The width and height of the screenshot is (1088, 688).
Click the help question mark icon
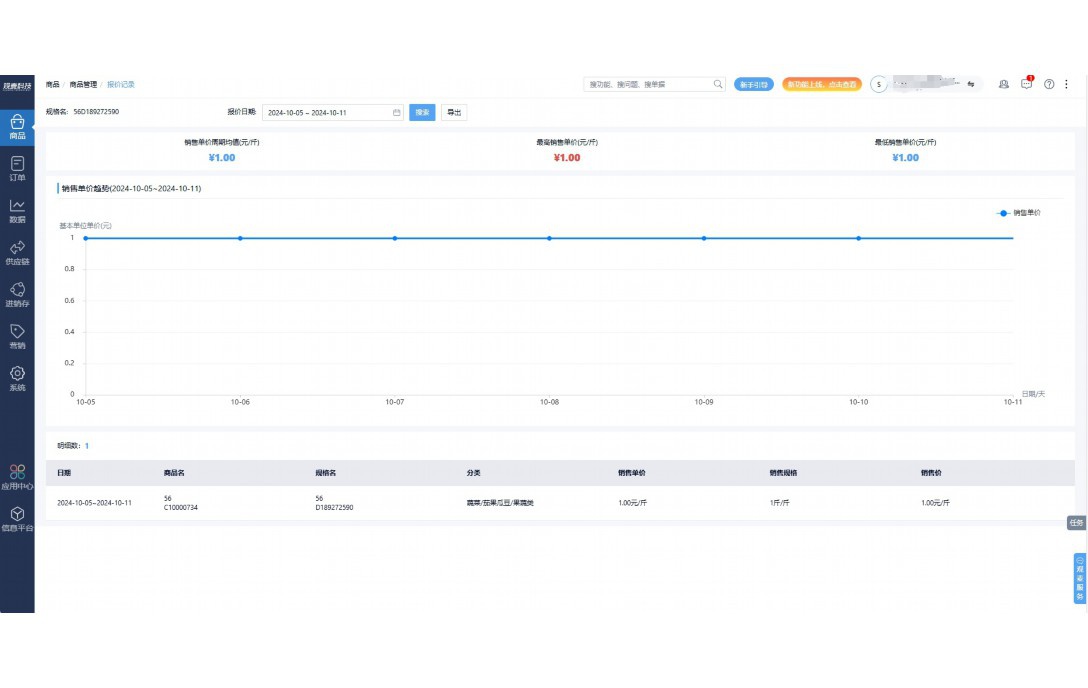(x=1049, y=84)
